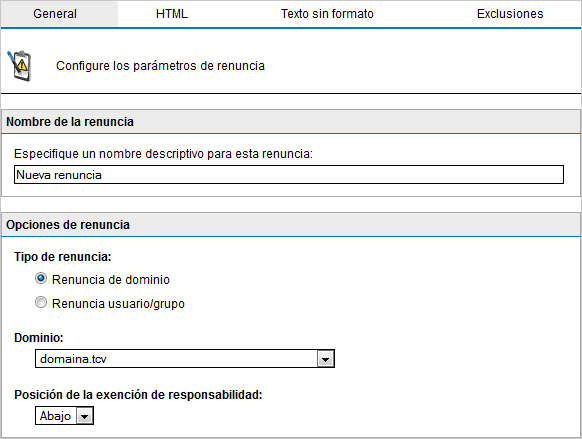This screenshot has width=582, height=439.
Task: Click the 'Configure los parámetros de renuncia' heading
Action: point(160,66)
